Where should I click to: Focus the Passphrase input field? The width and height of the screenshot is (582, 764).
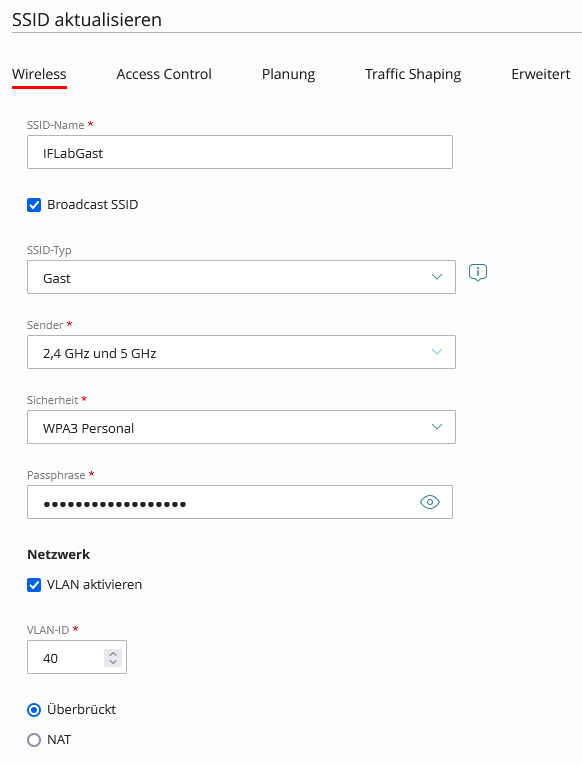coord(240,502)
